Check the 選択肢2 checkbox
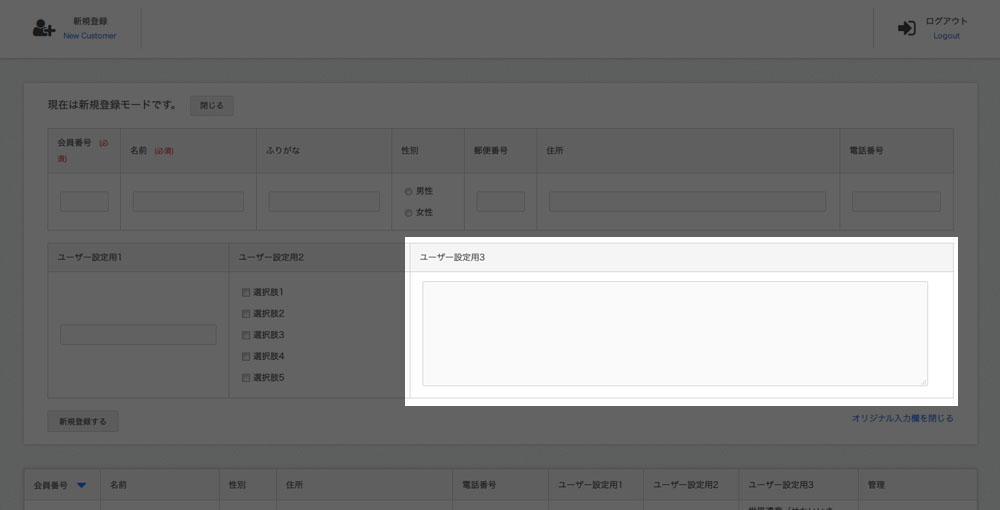 tap(246, 314)
